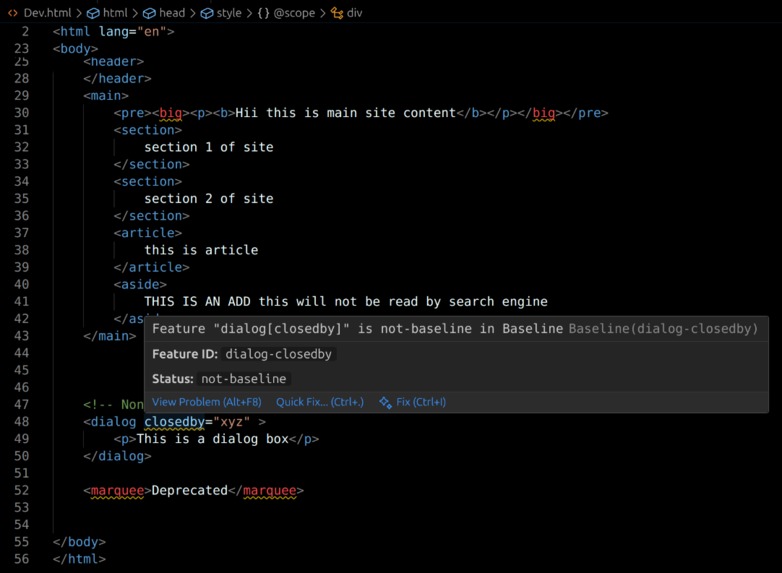
Task: Click the closing dialog tag on line 50
Action: [117, 456]
